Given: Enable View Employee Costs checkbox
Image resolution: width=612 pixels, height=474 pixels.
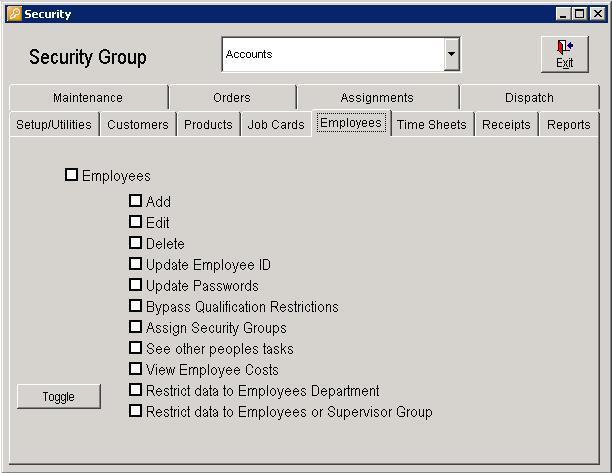Looking at the screenshot, I should point(136,369).
